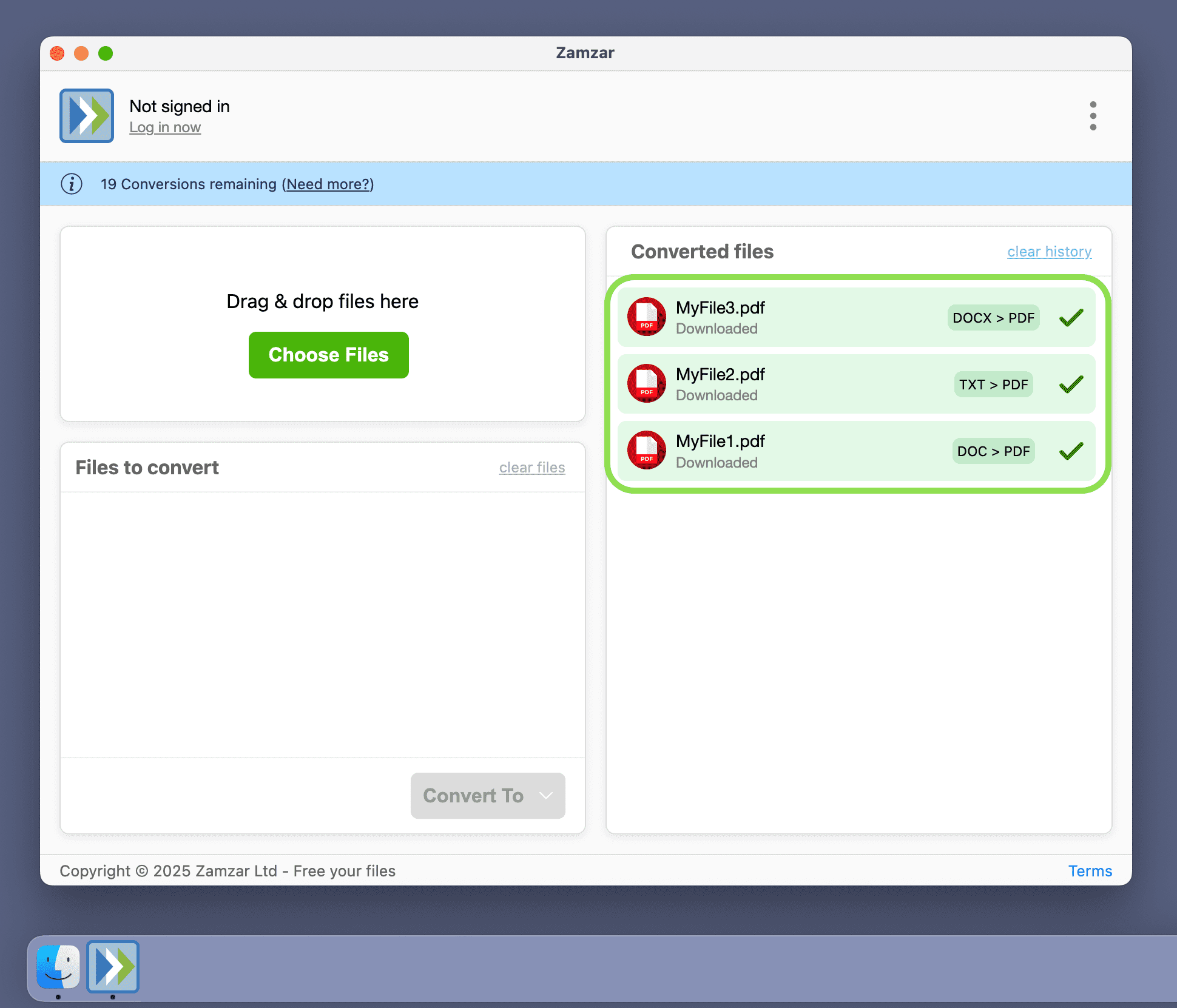This screenshot has width=1177, height=1008.
Task: Select the Zamzar icon in the dock
Action: click(113, 968)
